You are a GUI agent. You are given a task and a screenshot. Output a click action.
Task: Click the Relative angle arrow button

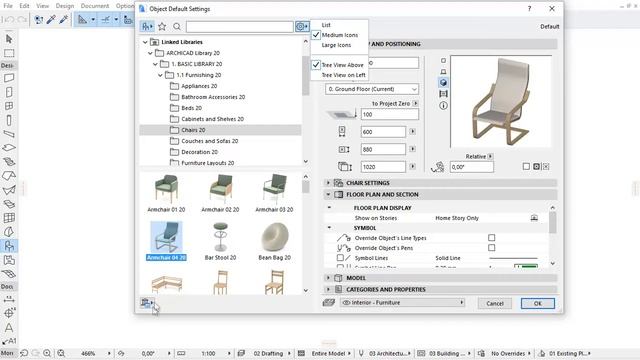tap(490, 156)
